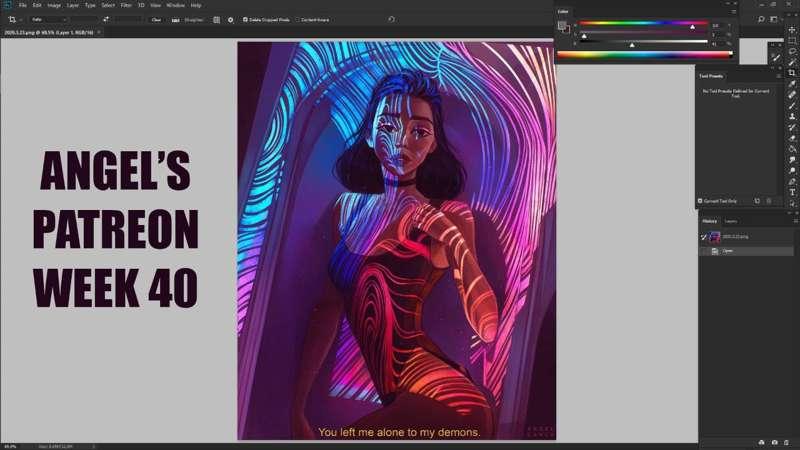Select the Clone Stamp tool
This screenshot has width=800, height=450.
click(792, 116)
